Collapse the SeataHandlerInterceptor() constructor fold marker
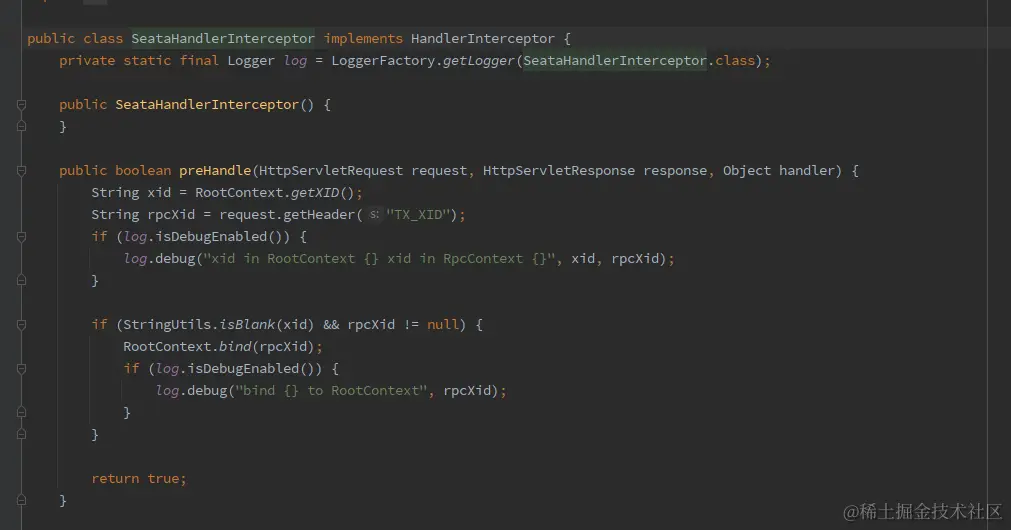This screenshot has width=1011, height=530. pyautogui.click(x=21, y=104)
